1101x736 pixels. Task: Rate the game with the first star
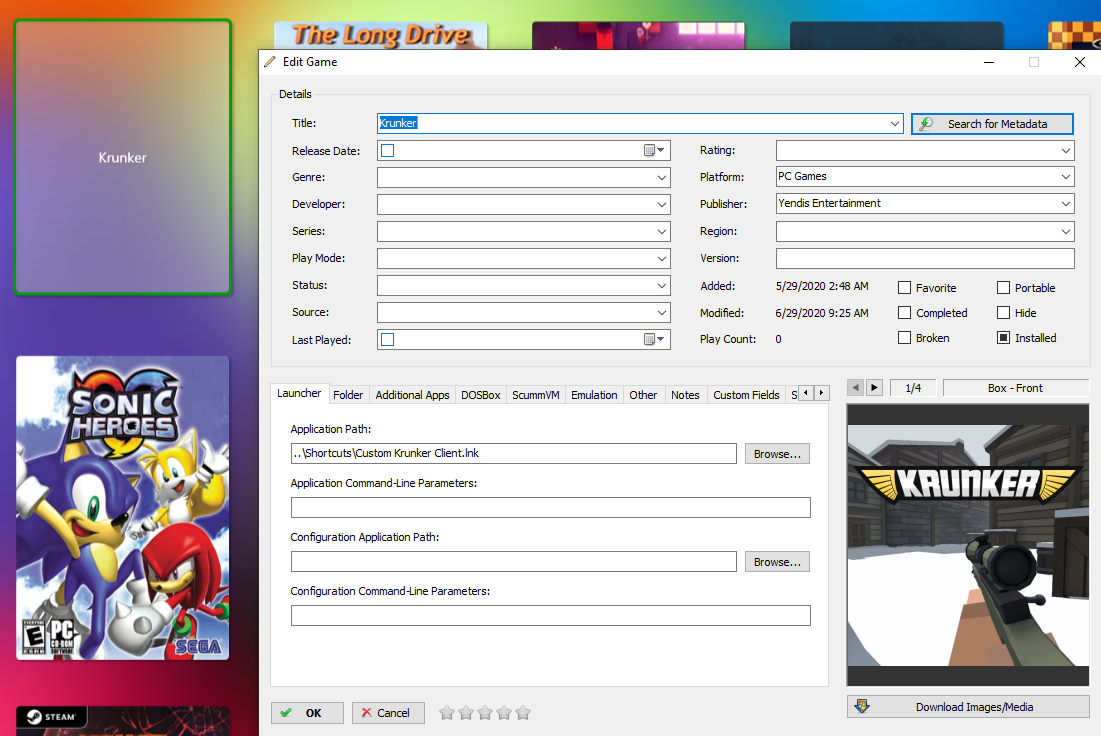coord(447,714)
